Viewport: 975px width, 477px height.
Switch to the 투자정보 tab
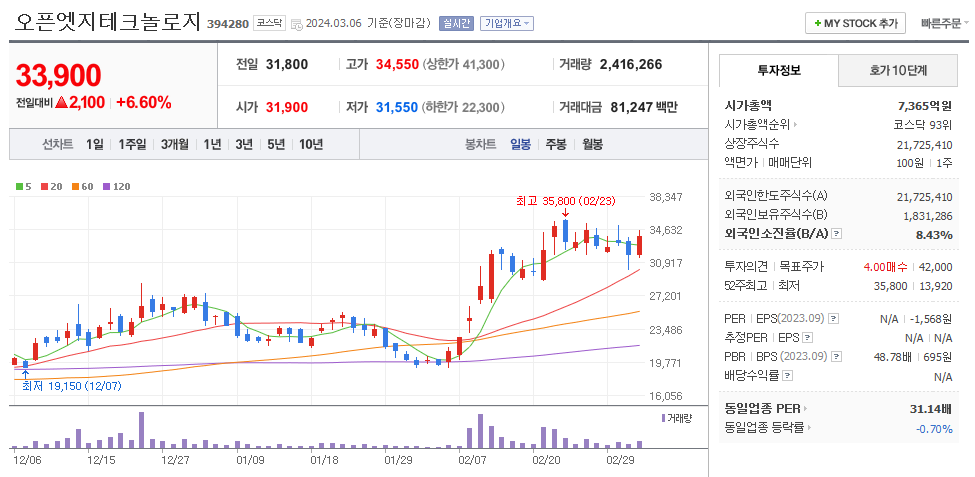(x=779, y=70)
